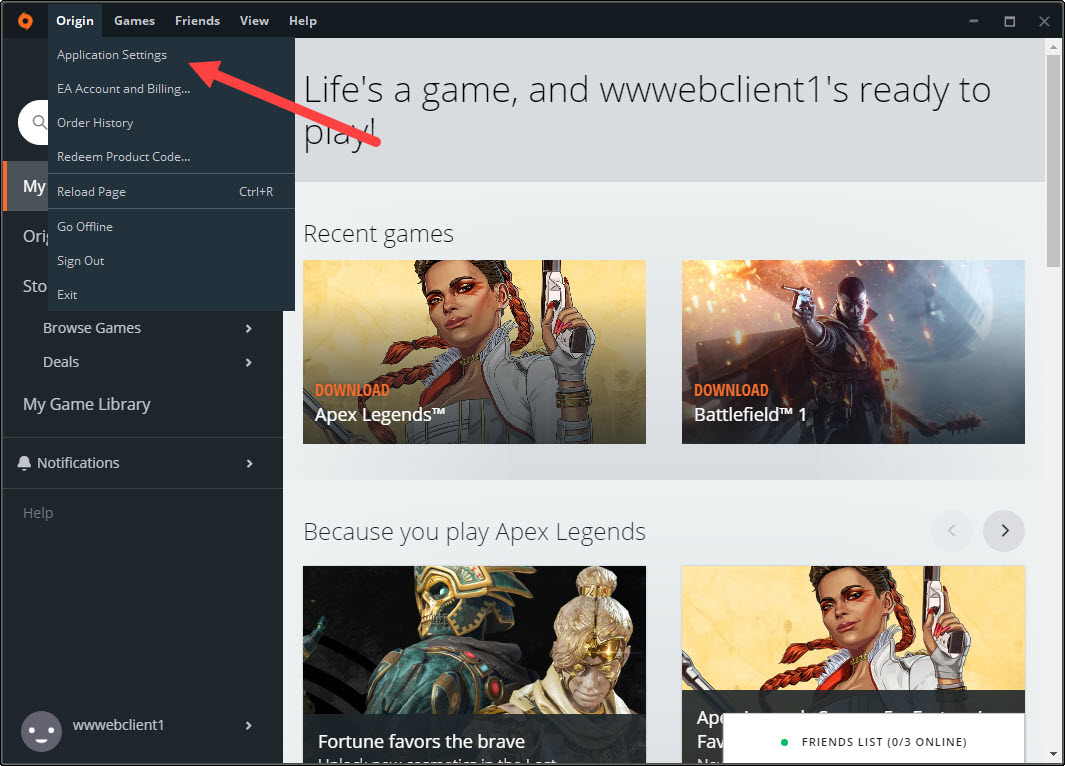Open the Fortune favors the brave card
The width and height of the screenshot is (1065, 766).
pyautogui.click(x=474, y=664)
